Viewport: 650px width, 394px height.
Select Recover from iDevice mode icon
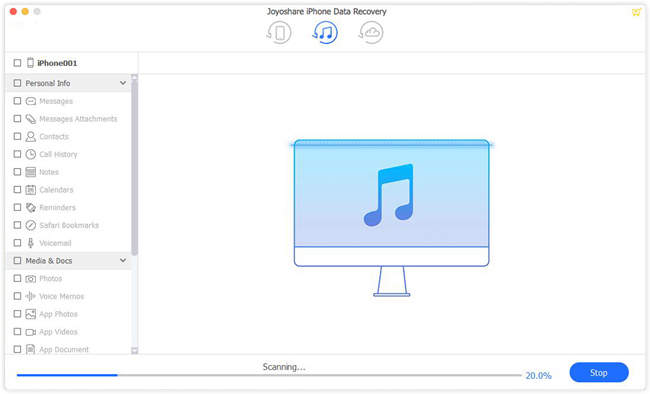(279, 33)
